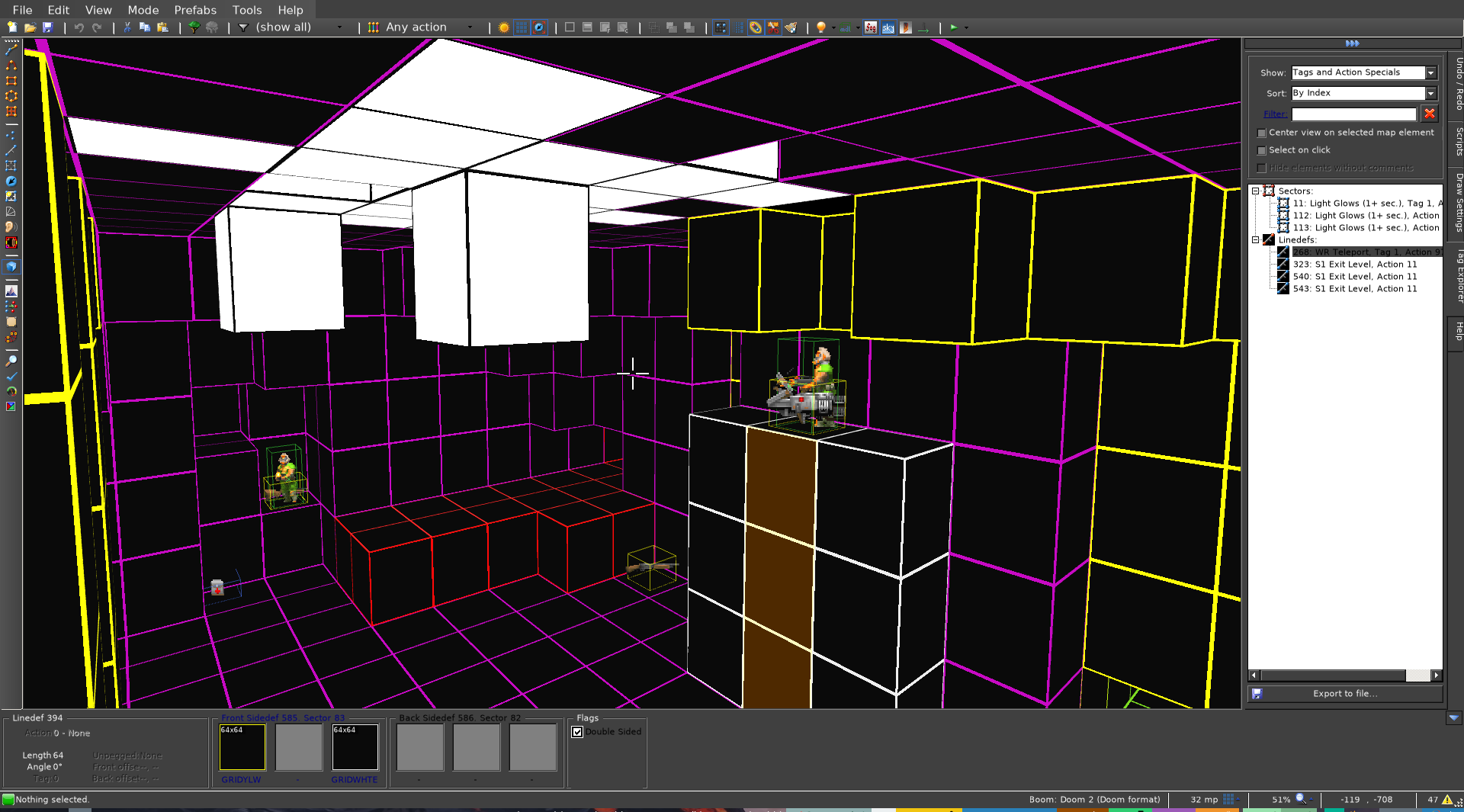This screenshot has width=1464, height=812.
Task: Select the Sound Propagation ear tool
Action: (x=11, y=226)
